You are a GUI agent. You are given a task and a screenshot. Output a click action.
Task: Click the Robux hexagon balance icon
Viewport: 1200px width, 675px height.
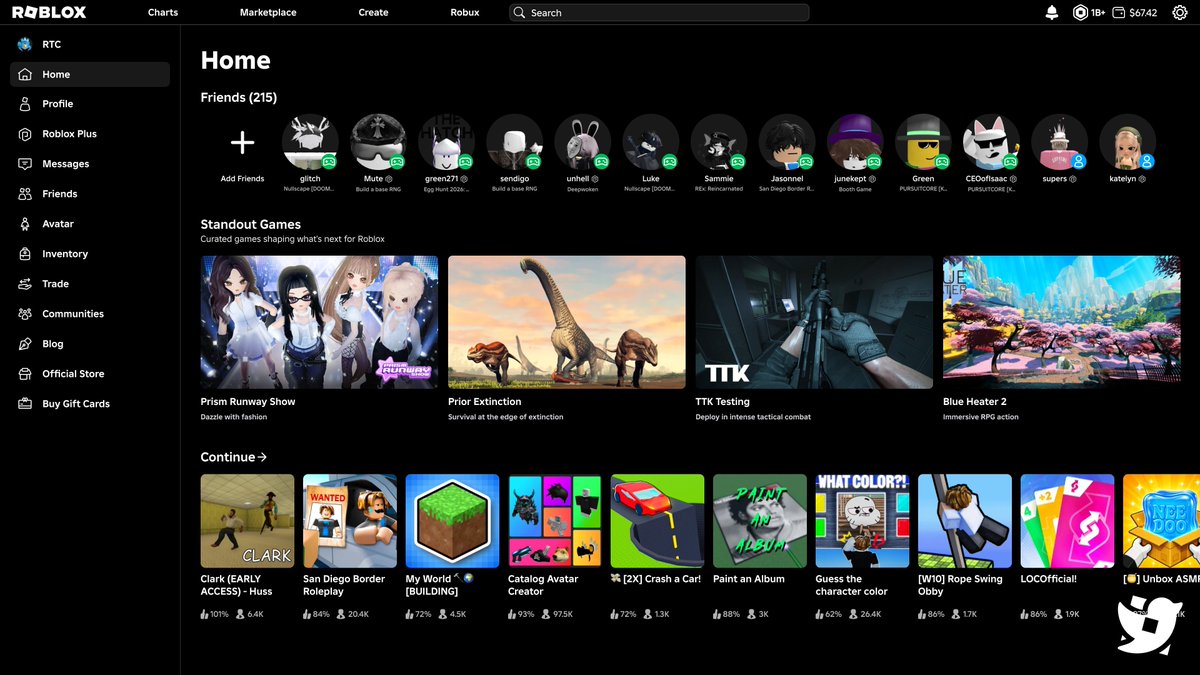tap(1080, 13)
